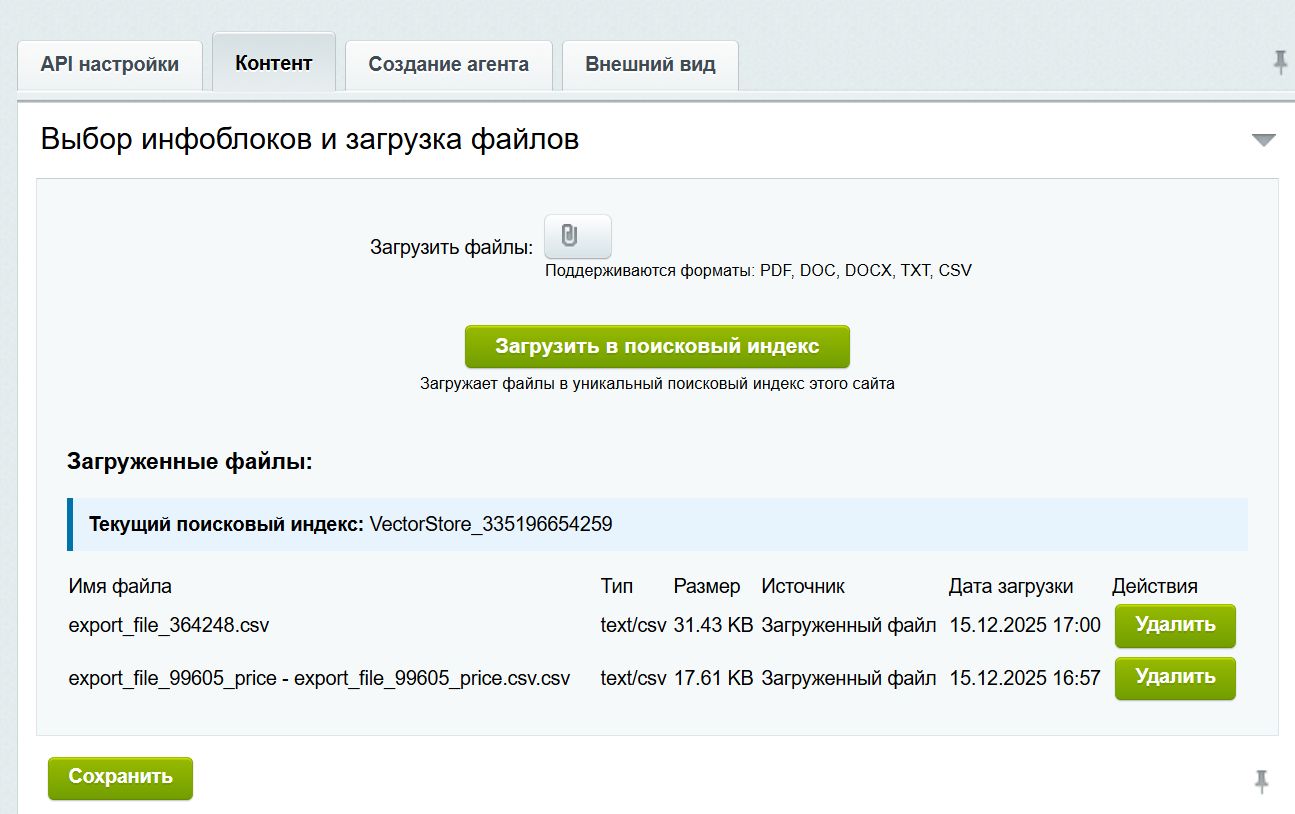Switch to the API настройки tab
The height and width of the screenshot is (814, 1295).
110,63
